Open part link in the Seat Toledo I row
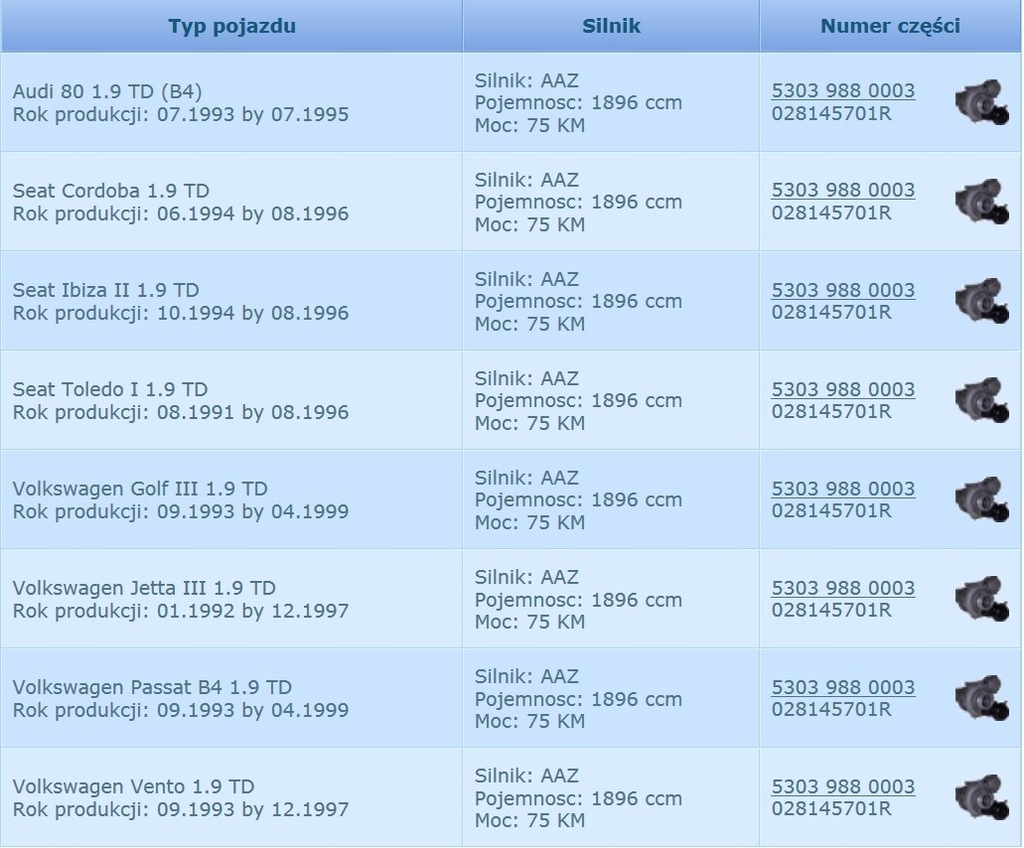1024x848 pixels. coord(843,389)
